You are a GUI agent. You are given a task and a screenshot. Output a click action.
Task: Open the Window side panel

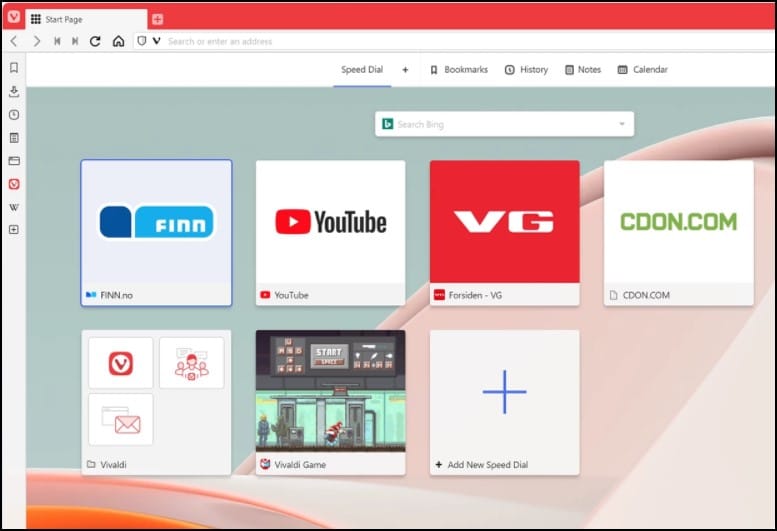click(x=14, y=161)
